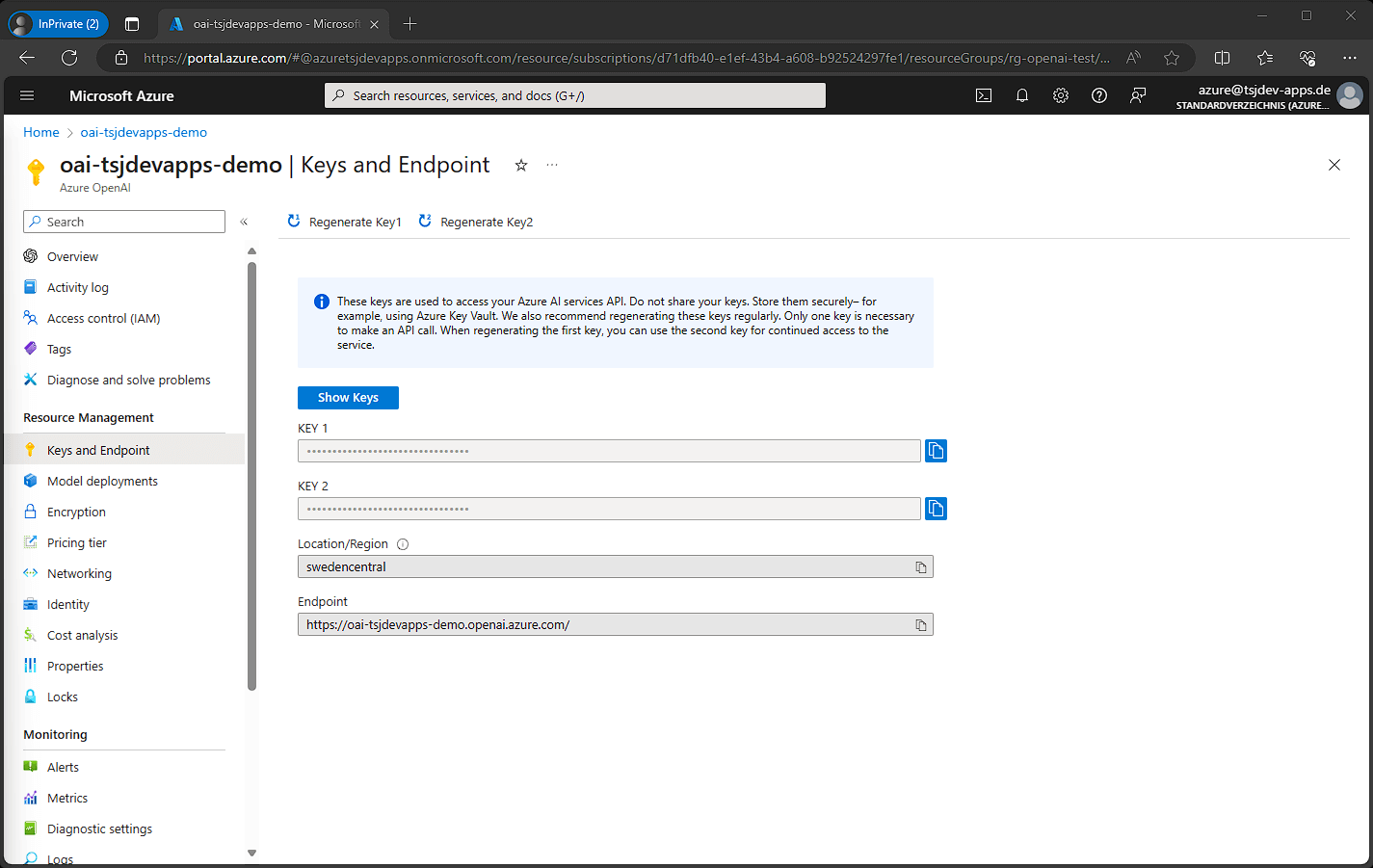Open portal settings gear
Image resolution: width=1373 pixels, height=868 pixels.
[1061, 95]
